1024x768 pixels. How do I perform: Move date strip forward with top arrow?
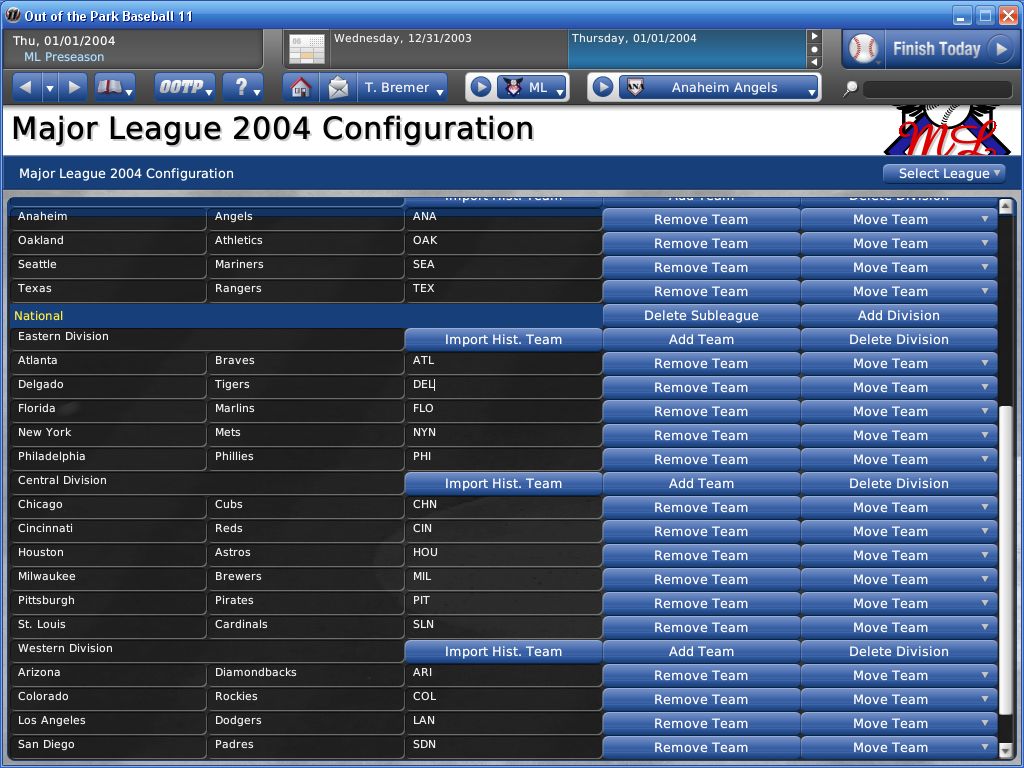pyautogui.click(x=814, y=37)
